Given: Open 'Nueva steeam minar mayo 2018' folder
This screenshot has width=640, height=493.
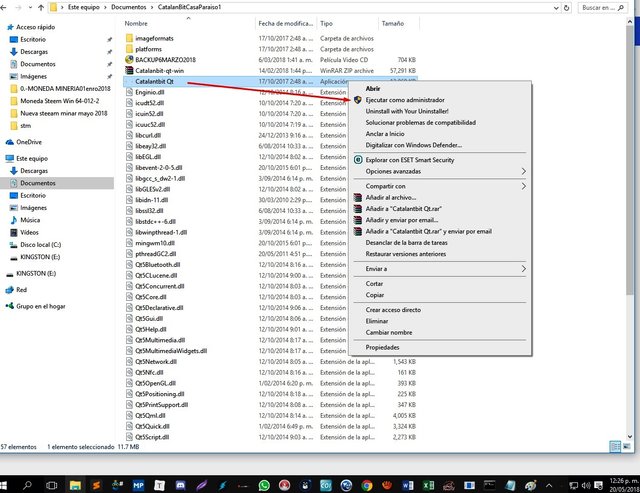Looking at the screenshot, I should click(x=64, y=113).
